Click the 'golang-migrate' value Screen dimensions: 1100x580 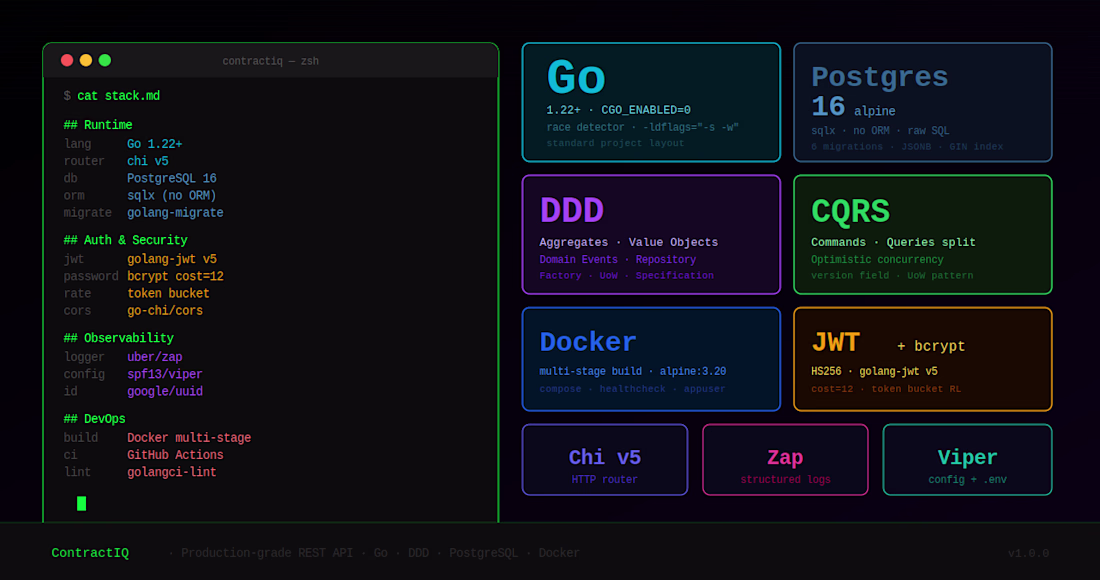point(175,213)
